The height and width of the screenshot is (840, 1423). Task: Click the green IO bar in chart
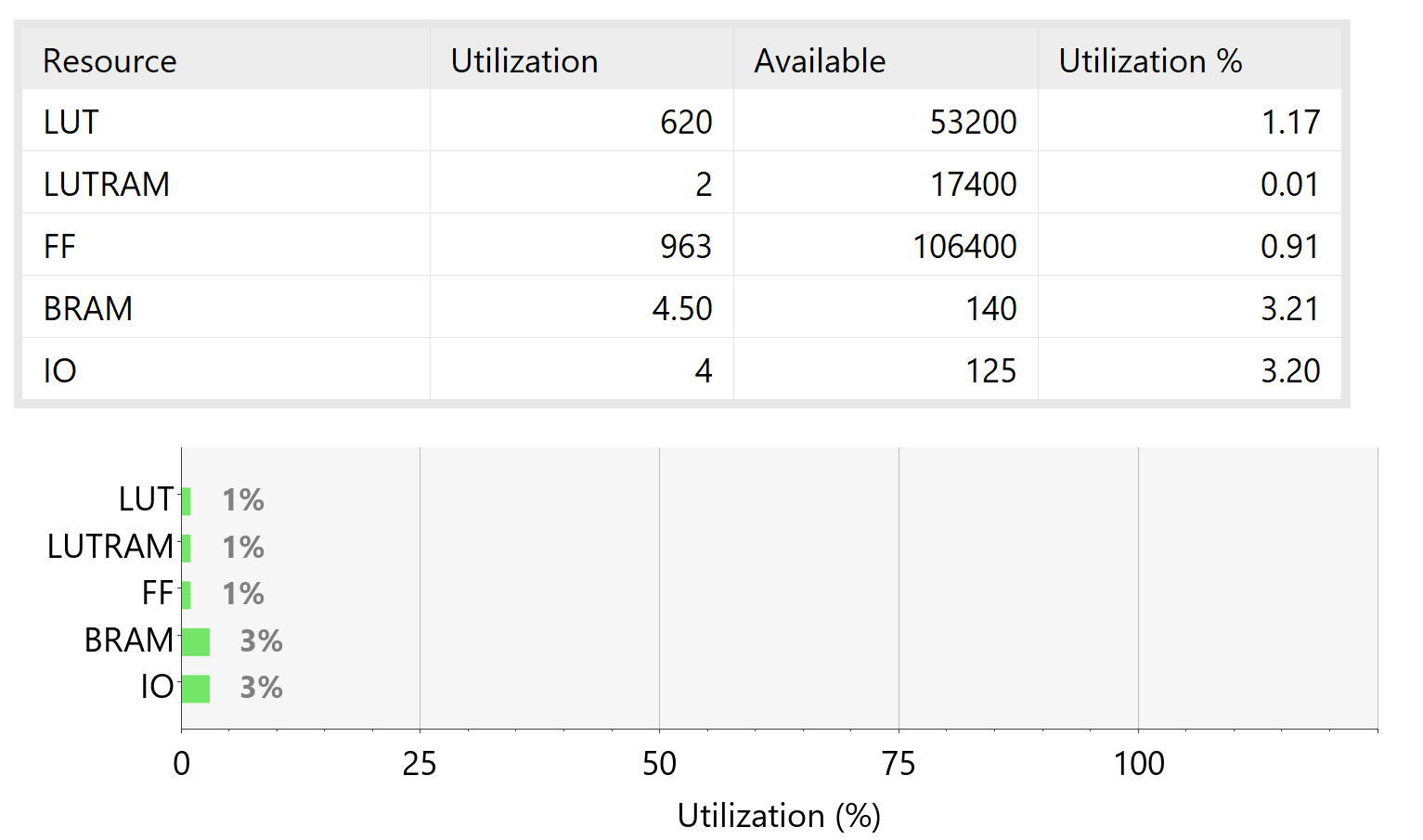tap(196, 689)
